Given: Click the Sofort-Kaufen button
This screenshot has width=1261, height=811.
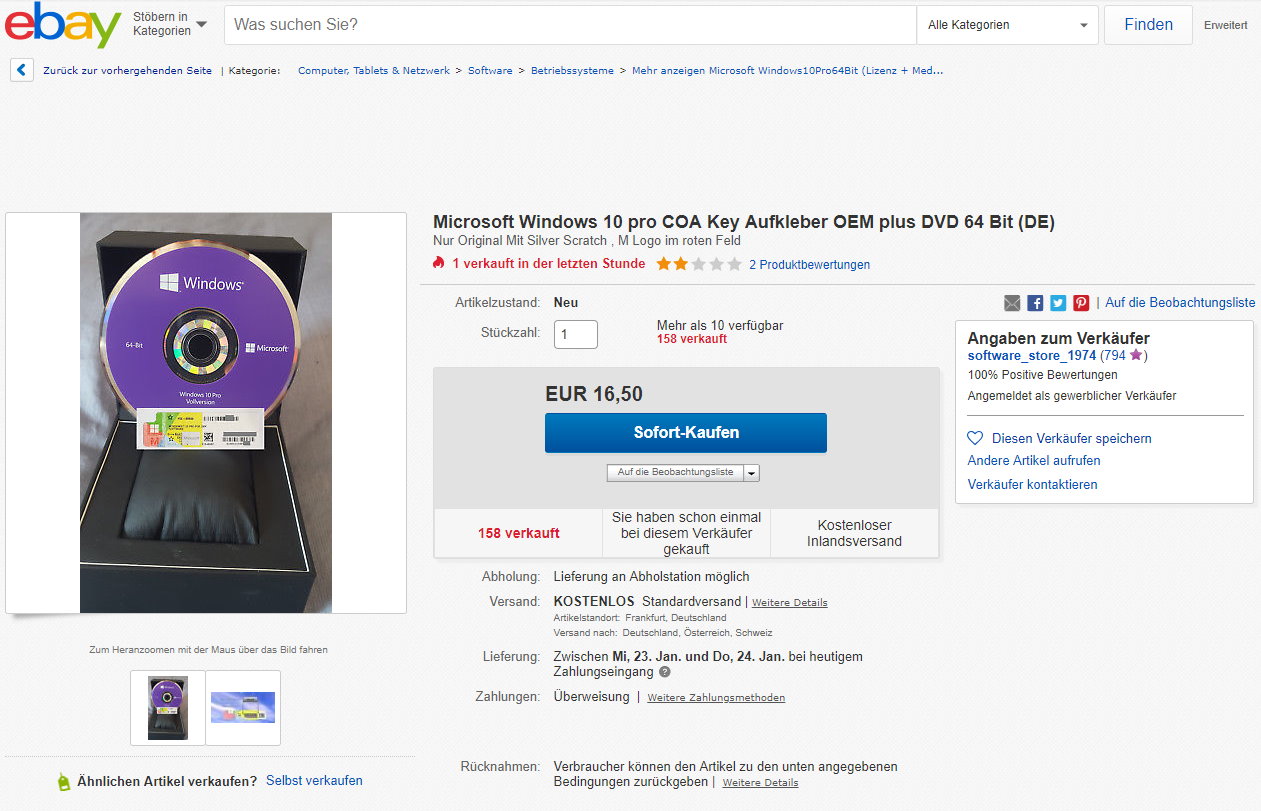Looking at the screenshot, I should tap(686, 433).
